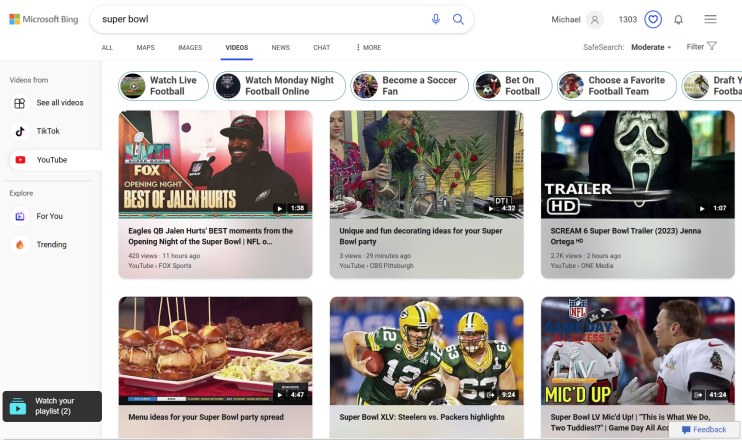The width and height of the screenshot is (742, 440).
Task: Open the Feedback button
Action: 704,430
